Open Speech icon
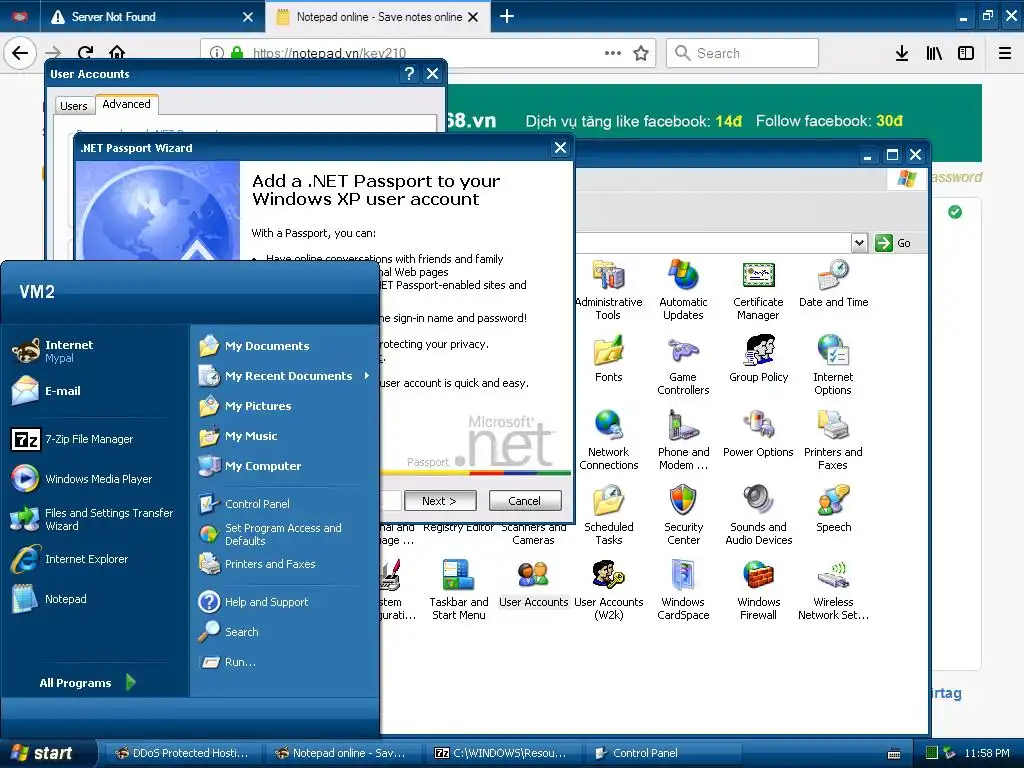The width and height of the screenshot is (1024, 768). tap(833, 509)
